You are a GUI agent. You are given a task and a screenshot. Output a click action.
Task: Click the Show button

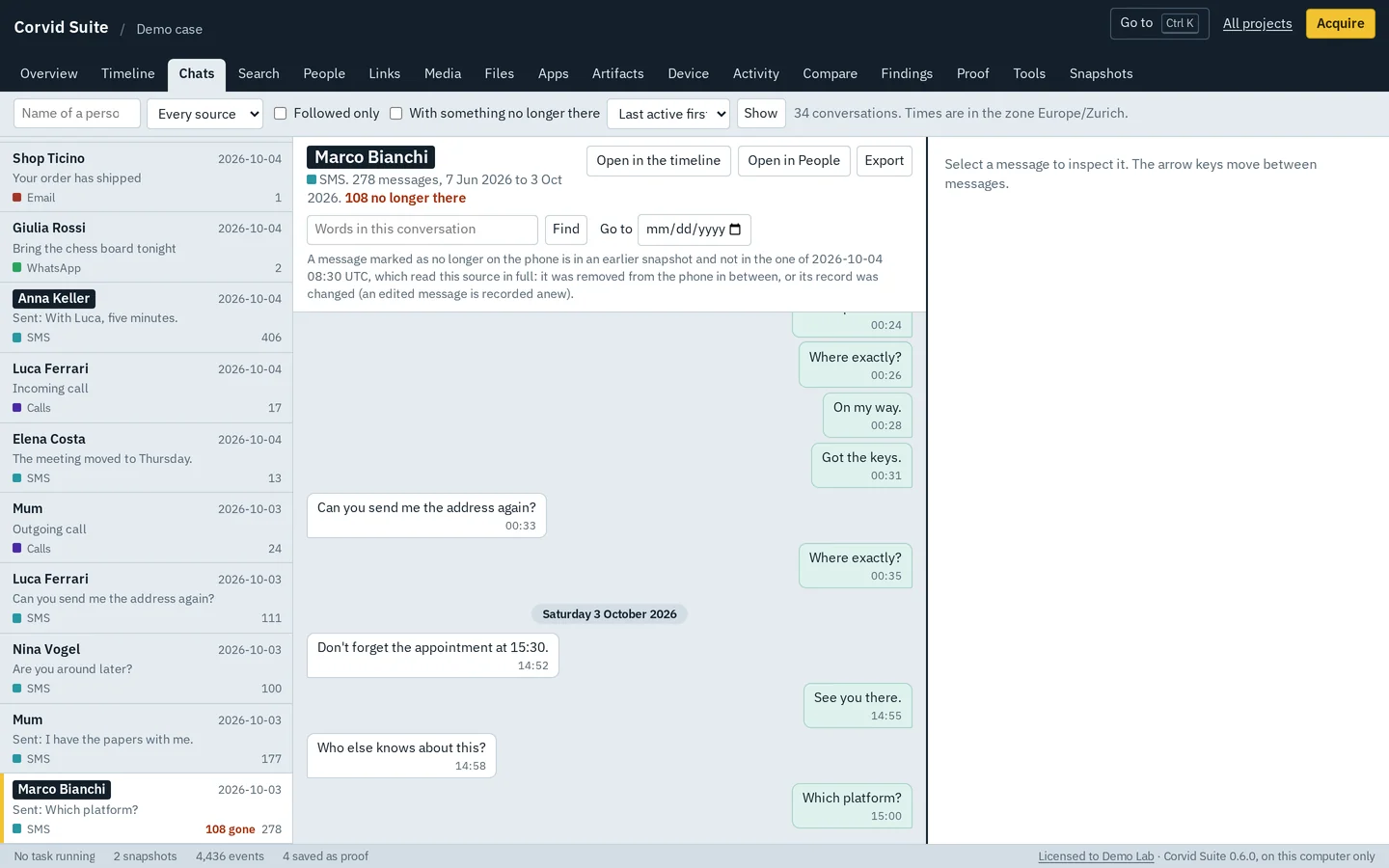click(761, 114)
